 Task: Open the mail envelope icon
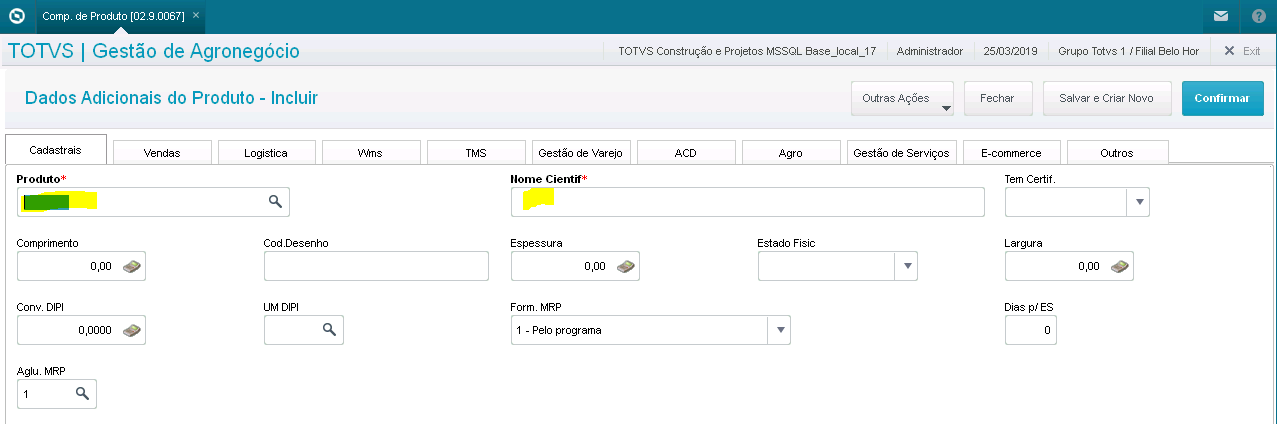[1221, 16]
